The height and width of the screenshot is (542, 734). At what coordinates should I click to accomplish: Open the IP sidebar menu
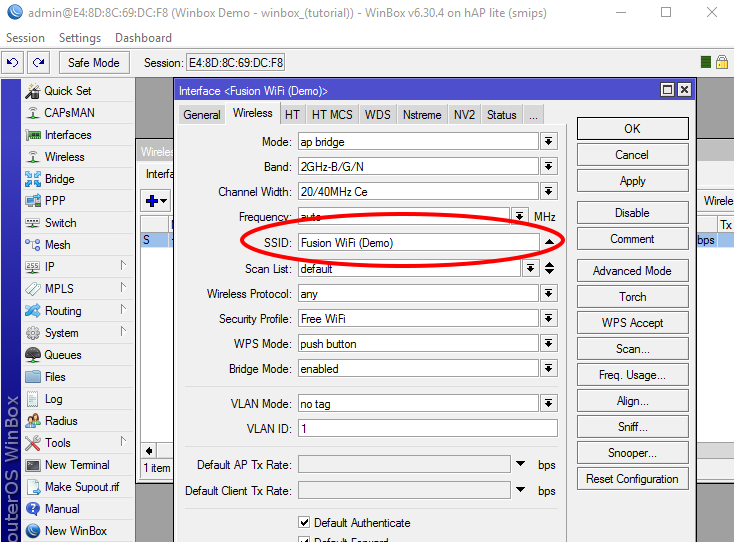pos(78,267)
